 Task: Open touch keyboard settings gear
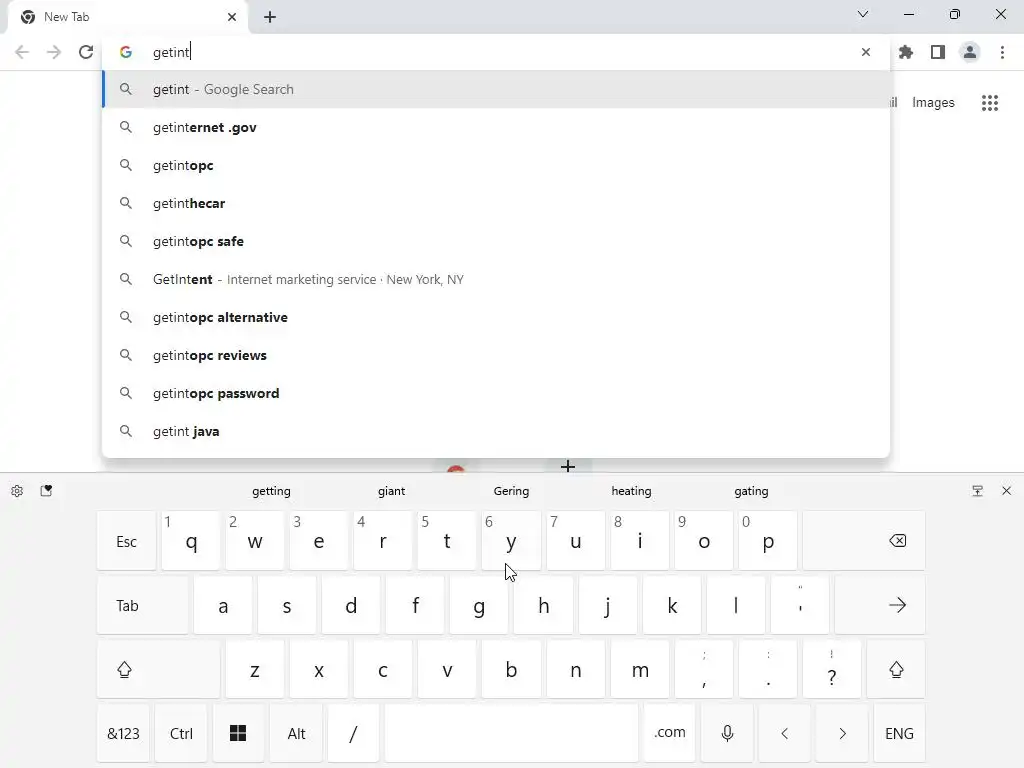17,491
